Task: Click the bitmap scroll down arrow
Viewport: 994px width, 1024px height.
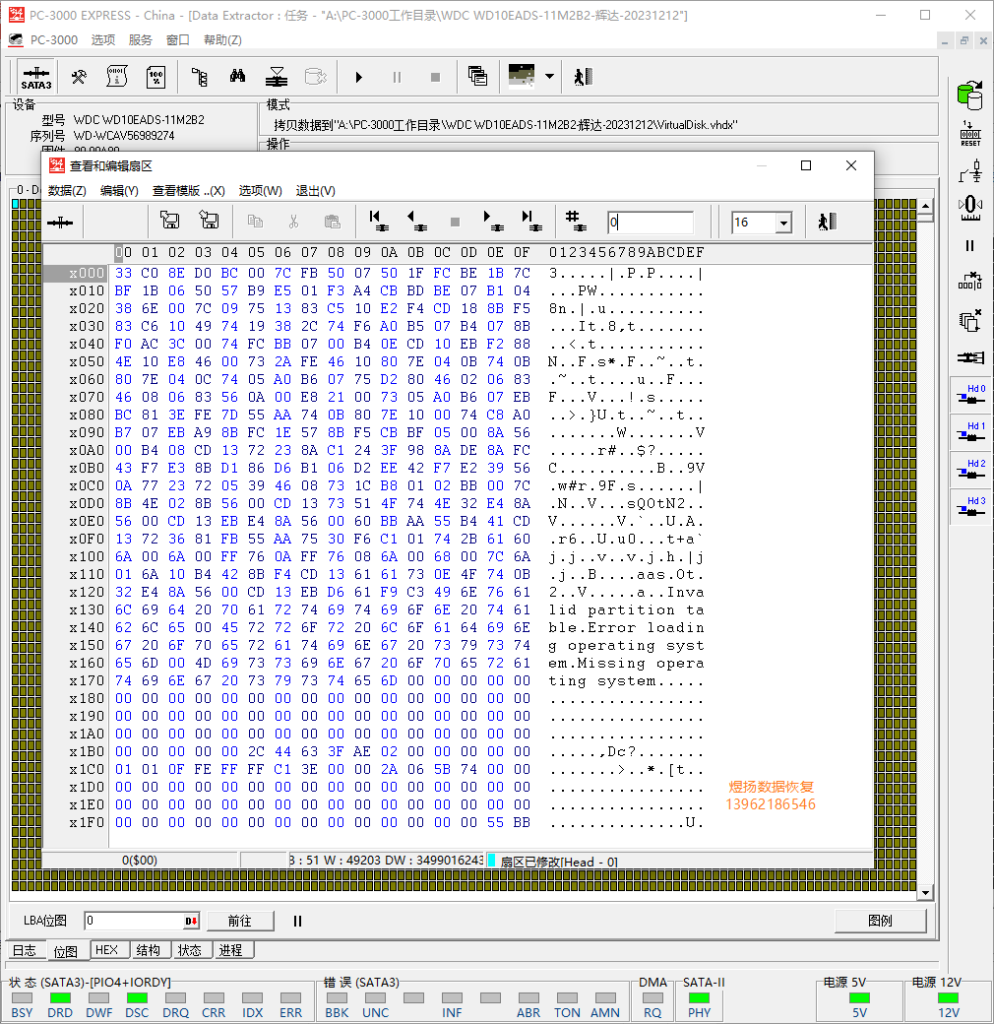Action: coord(925,893)
